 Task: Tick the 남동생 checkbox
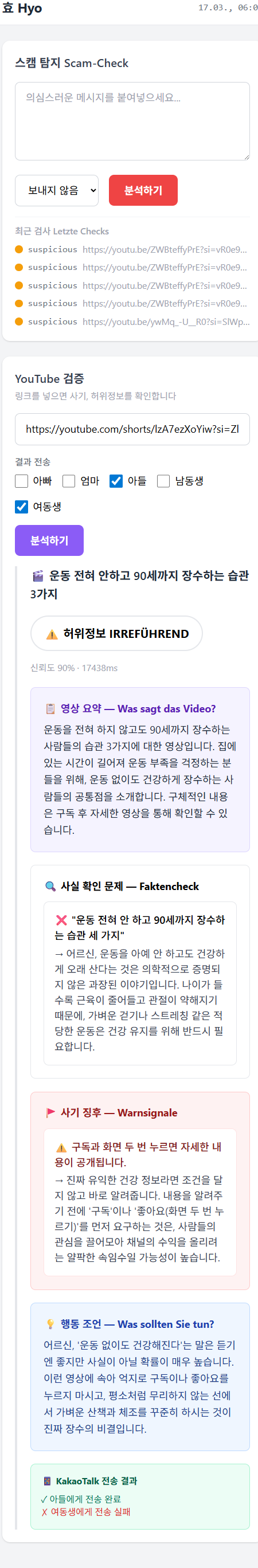(x=163, y=481)
